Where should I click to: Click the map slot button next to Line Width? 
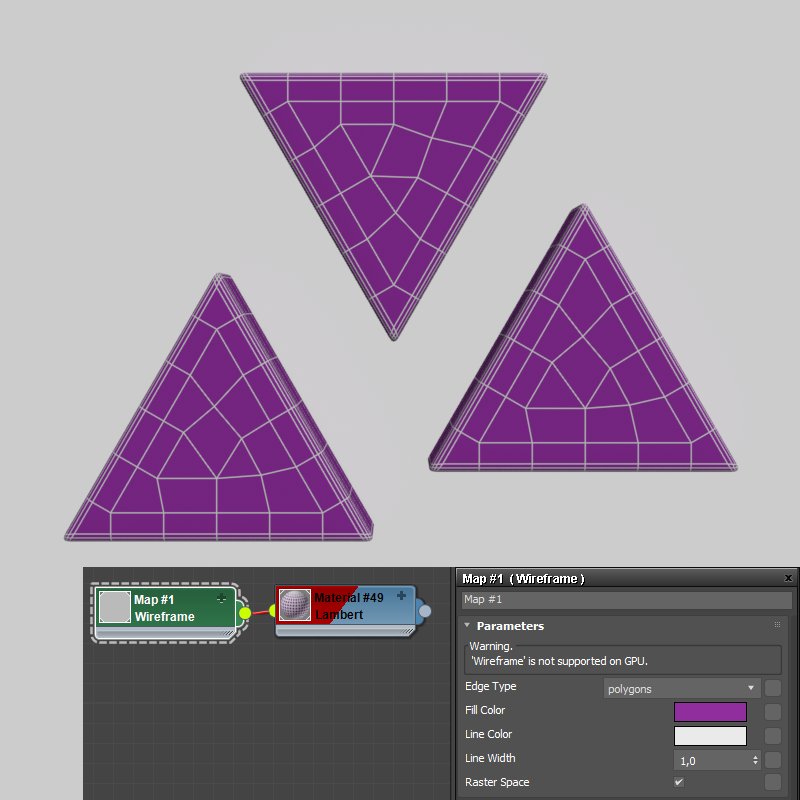773,760
